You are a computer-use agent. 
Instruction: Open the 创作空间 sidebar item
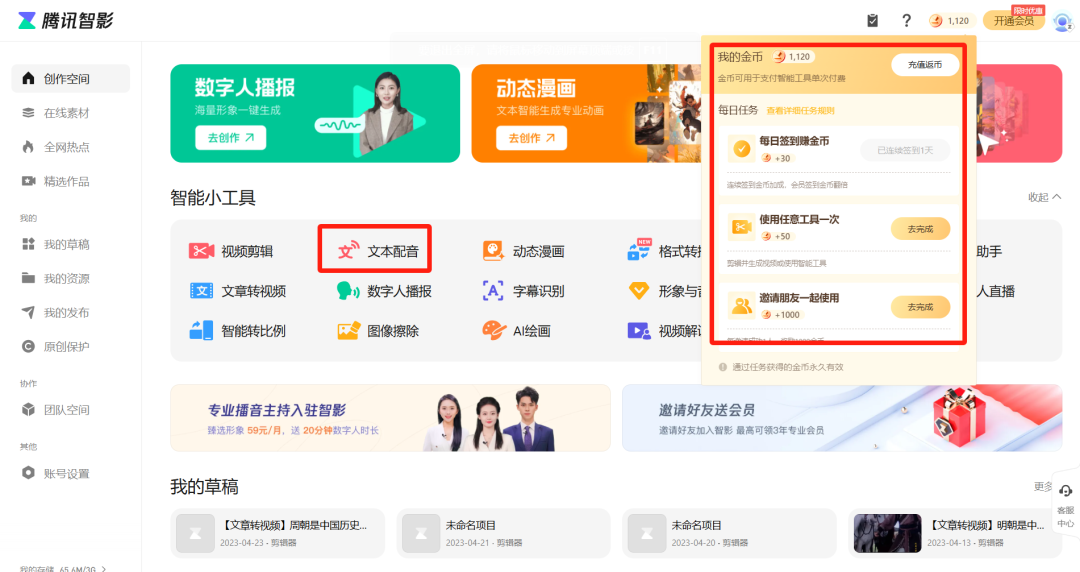point(70,79)
